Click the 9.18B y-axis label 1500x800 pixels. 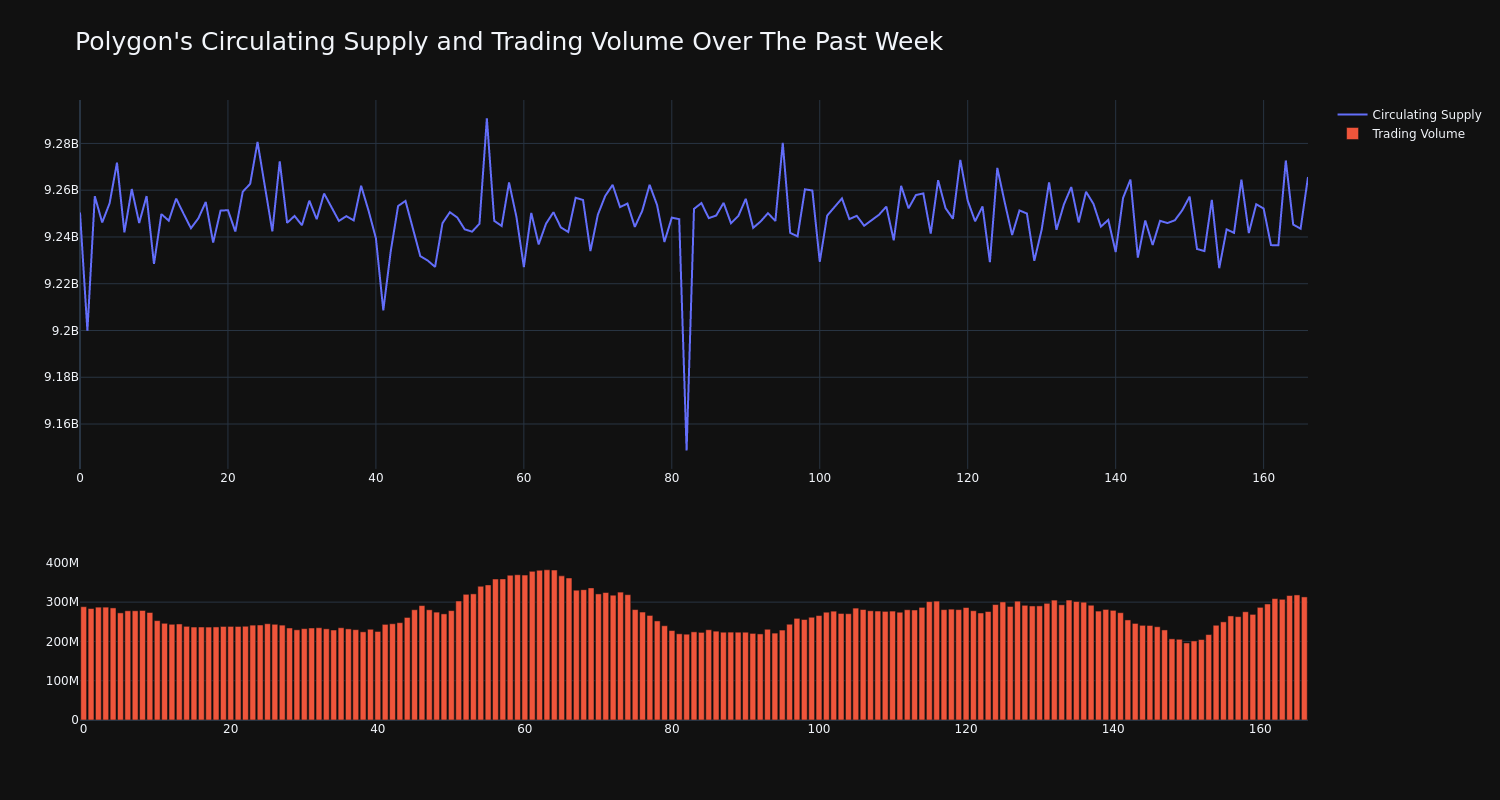61,377
